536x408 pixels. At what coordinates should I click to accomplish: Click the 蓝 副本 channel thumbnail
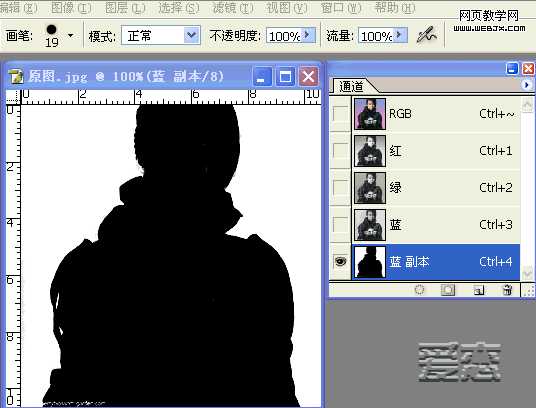(x=370, y=262)
